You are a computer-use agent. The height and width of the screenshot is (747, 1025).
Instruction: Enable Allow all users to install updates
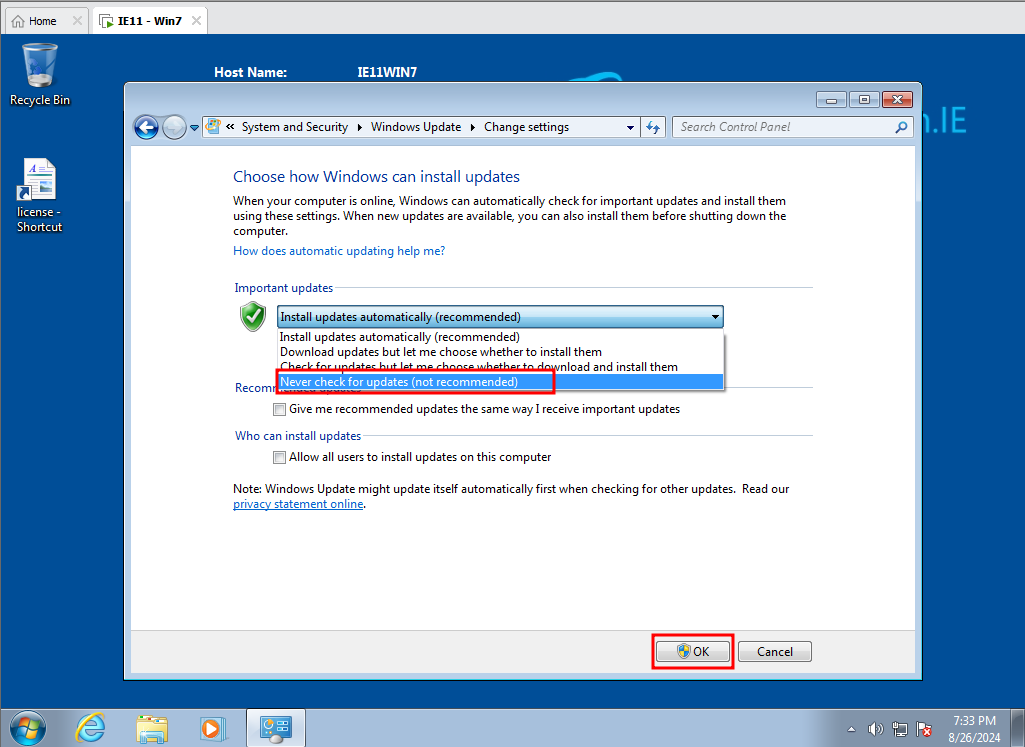tap(280, 457)
